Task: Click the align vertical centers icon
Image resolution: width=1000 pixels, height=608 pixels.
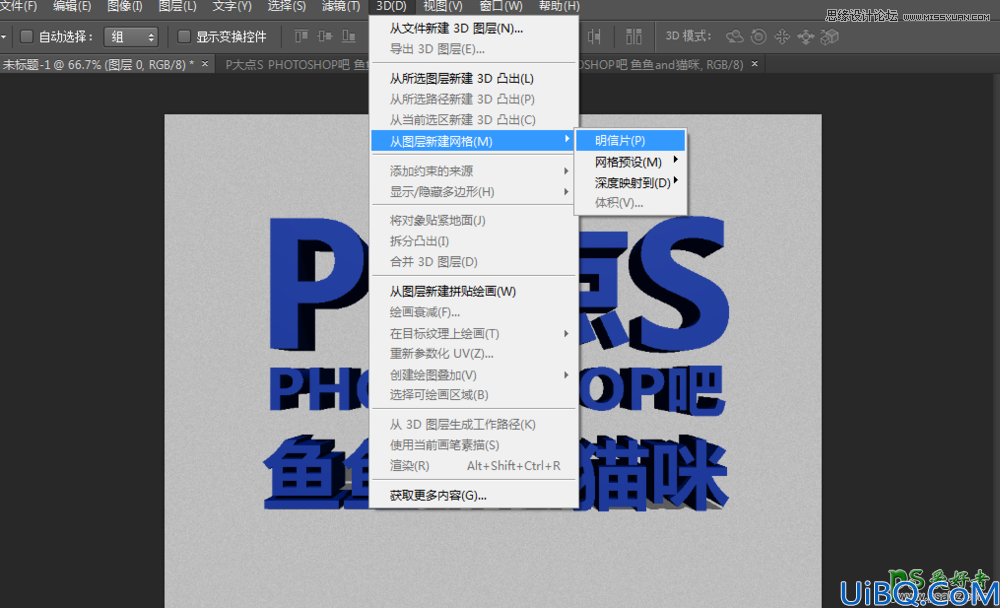Action: coord(325,36)
